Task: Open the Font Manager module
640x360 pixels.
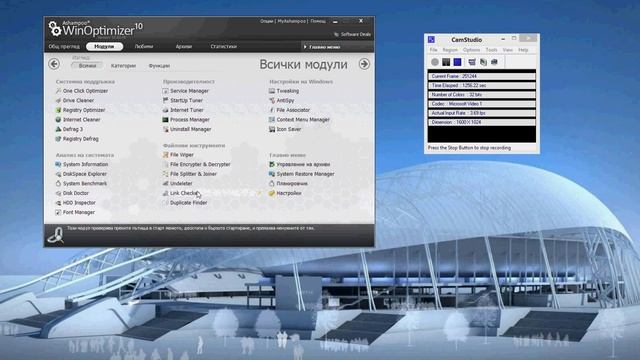Action: click(x=79, y=212)
